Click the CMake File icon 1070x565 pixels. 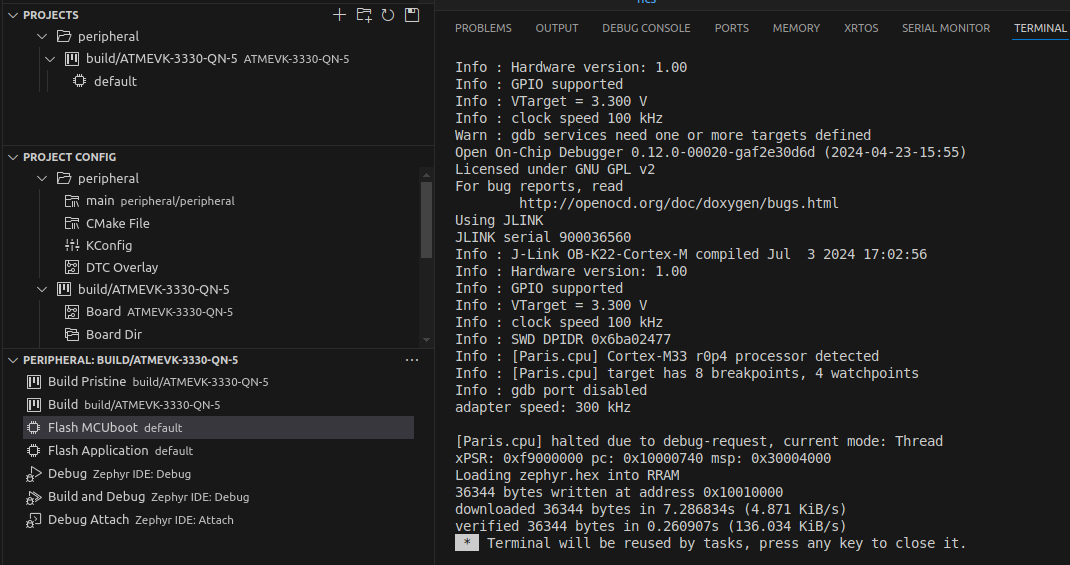pos(72,223)
